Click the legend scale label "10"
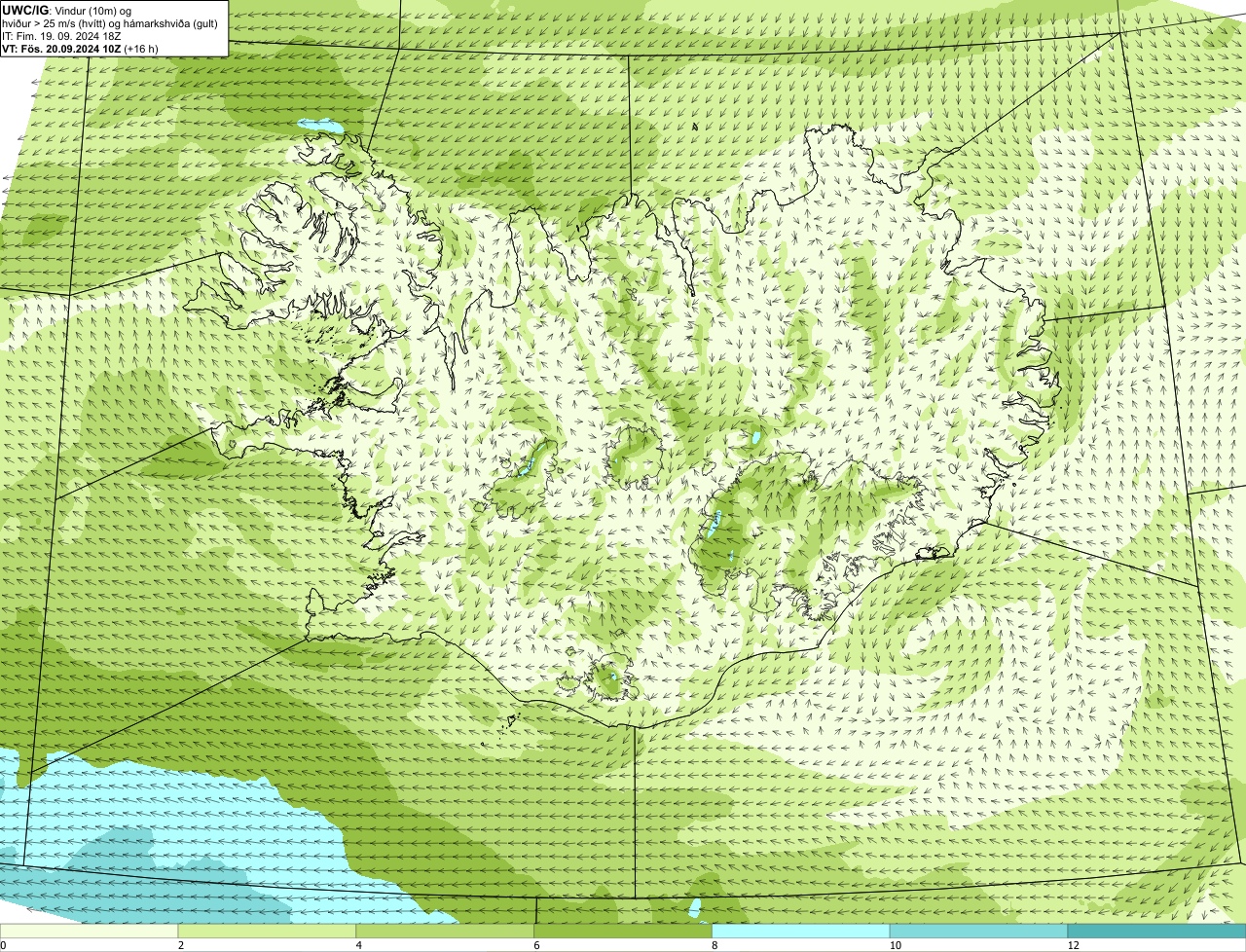 pyautogui.click(x=895, y=945)
